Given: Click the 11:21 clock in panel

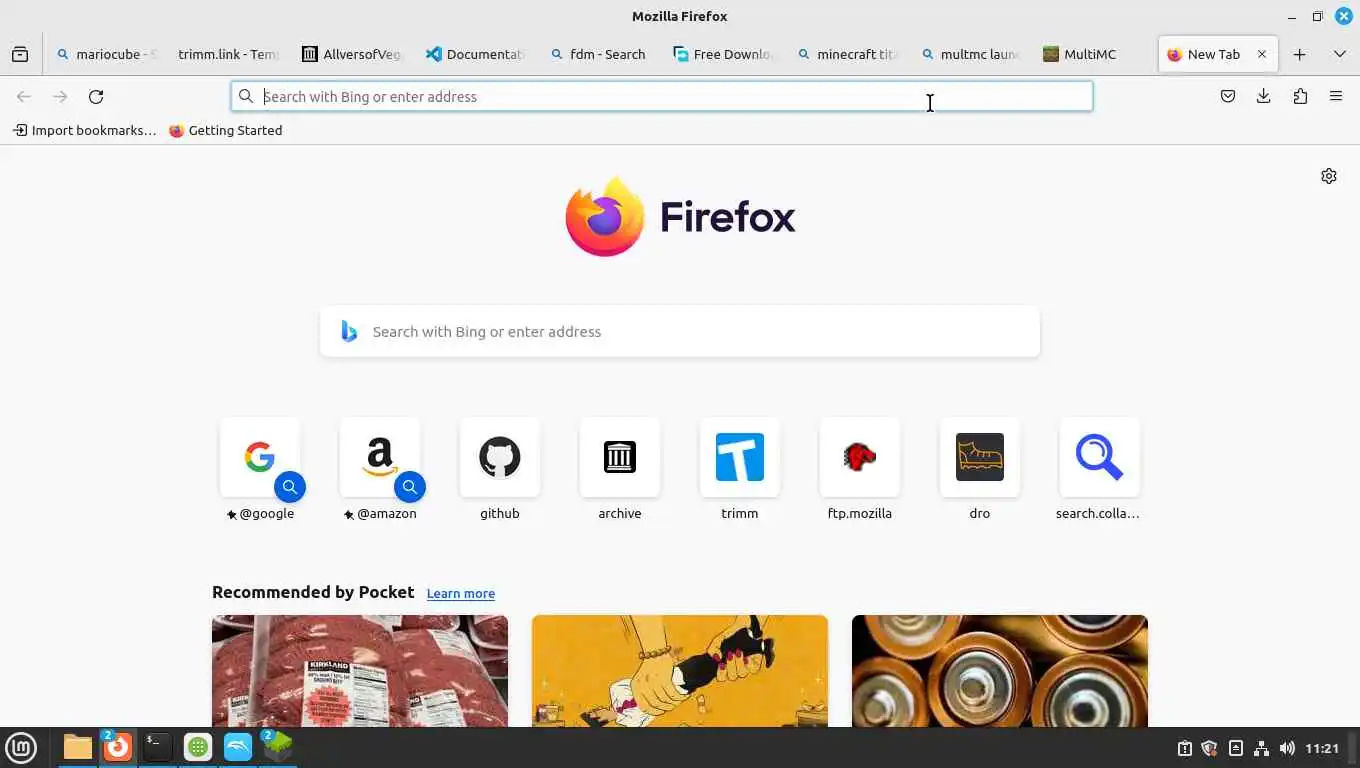Looking at the screenshot, I should click(x=1322, y=748).
